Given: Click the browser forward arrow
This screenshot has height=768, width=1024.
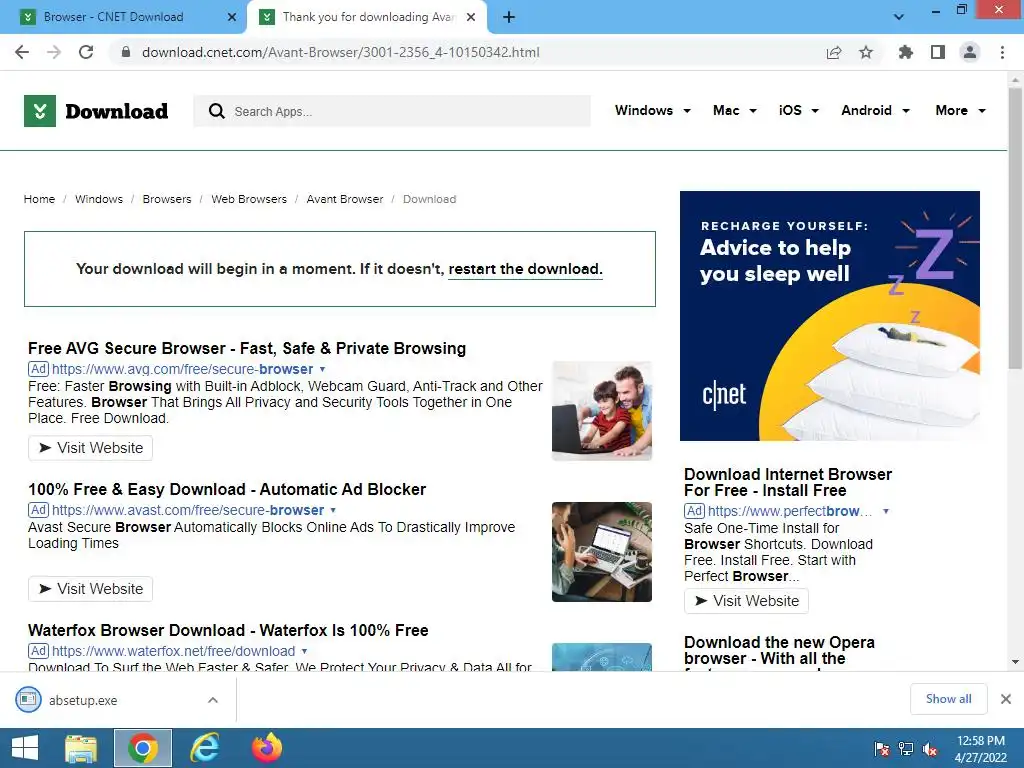Looking at the screenshot, I should (x=54, y=52).
